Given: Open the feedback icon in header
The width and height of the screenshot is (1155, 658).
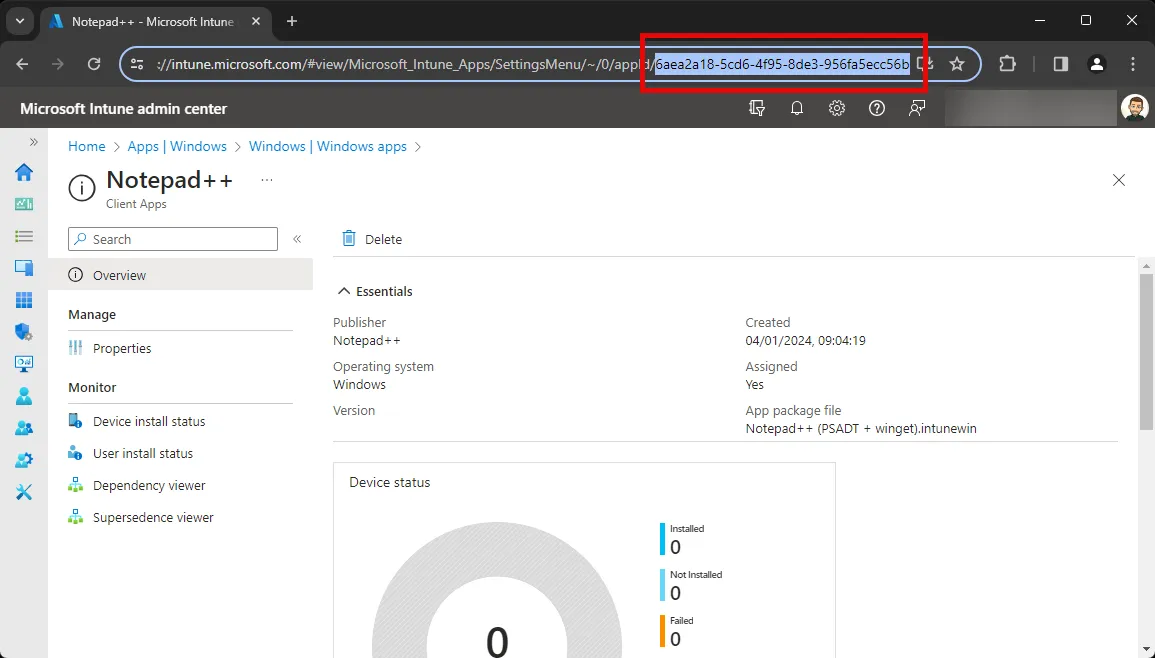Looking at the screenshot, I should (916, 108).
